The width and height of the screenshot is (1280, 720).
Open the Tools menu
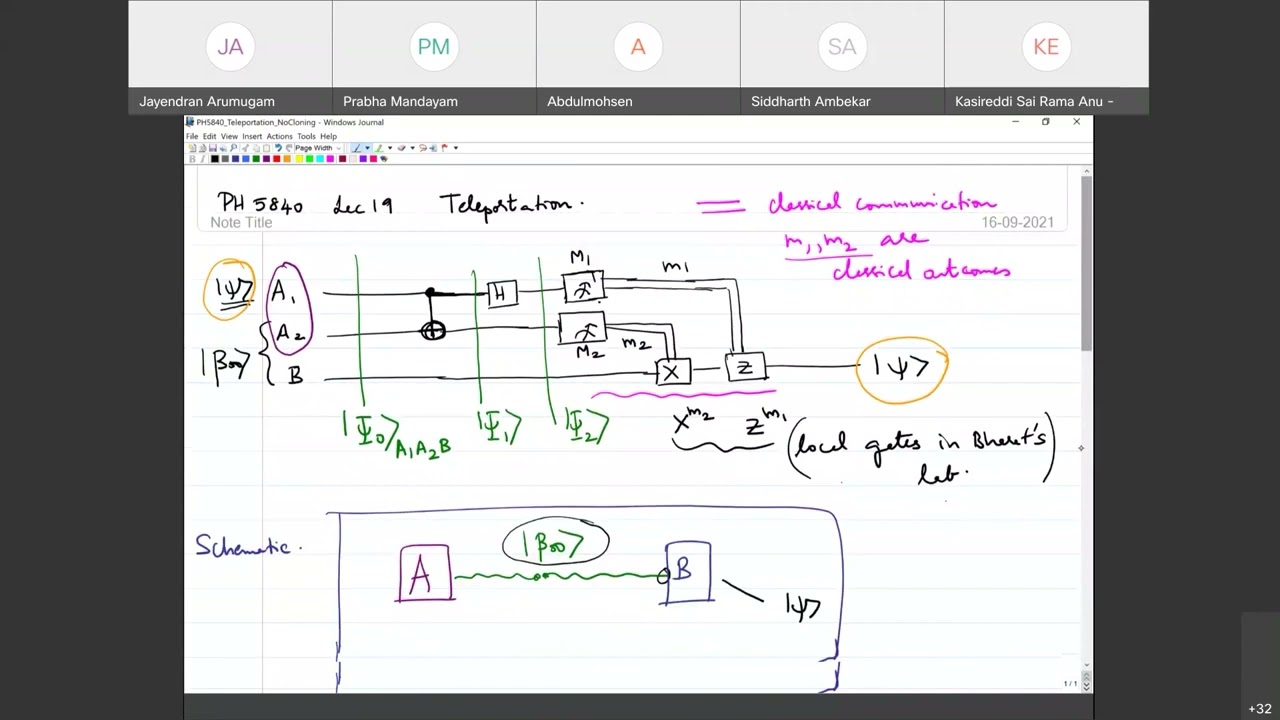(x=306, y=136)
